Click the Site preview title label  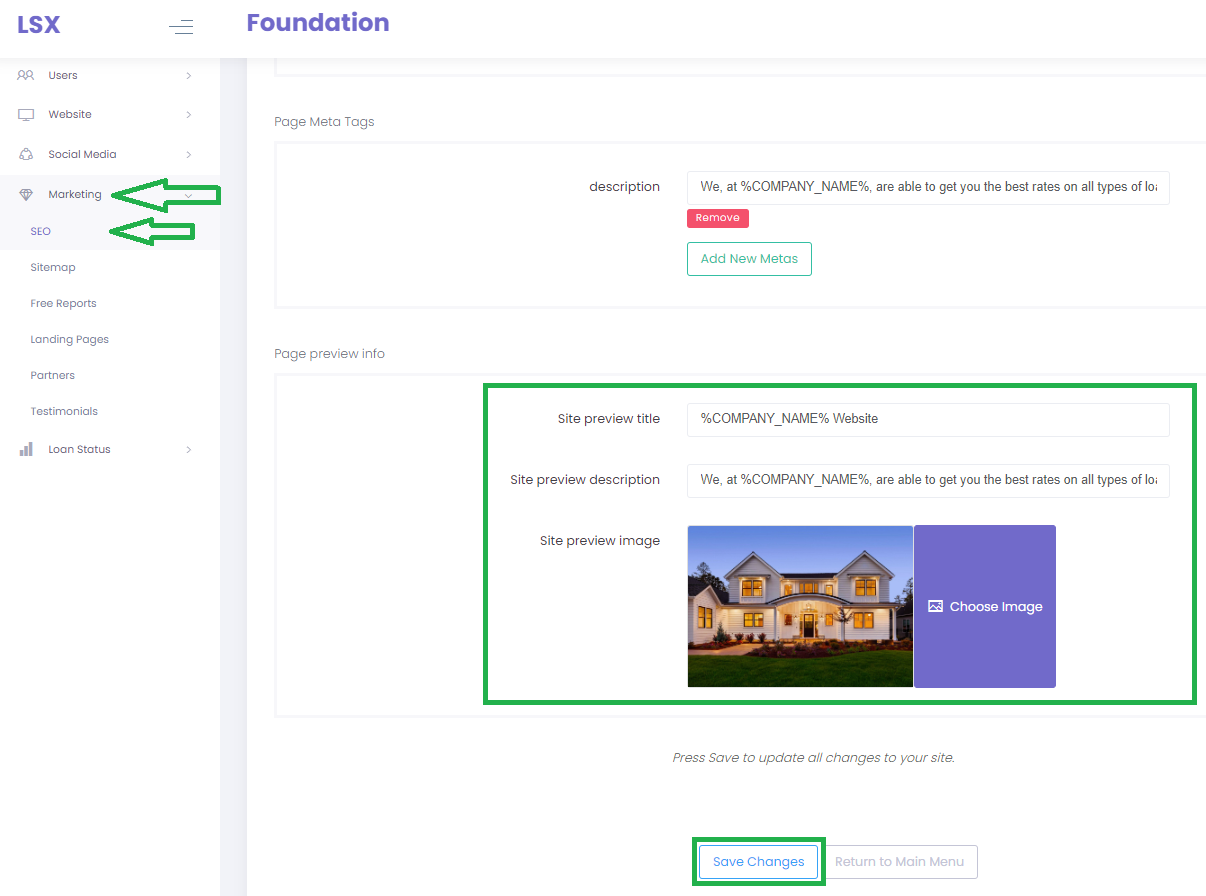click(x=609, y=419)
